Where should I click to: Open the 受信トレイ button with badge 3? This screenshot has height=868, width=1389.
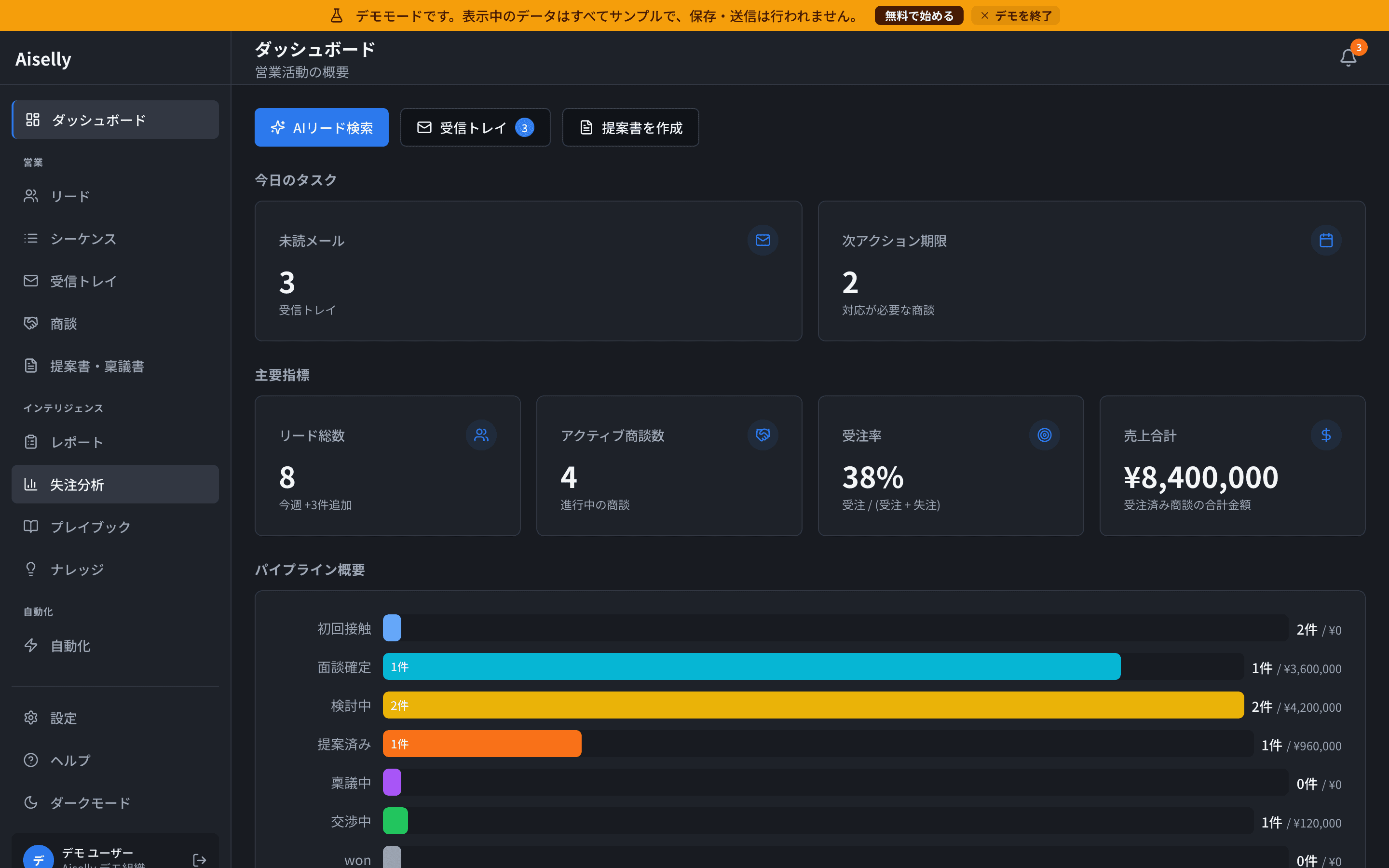[475, 127]
